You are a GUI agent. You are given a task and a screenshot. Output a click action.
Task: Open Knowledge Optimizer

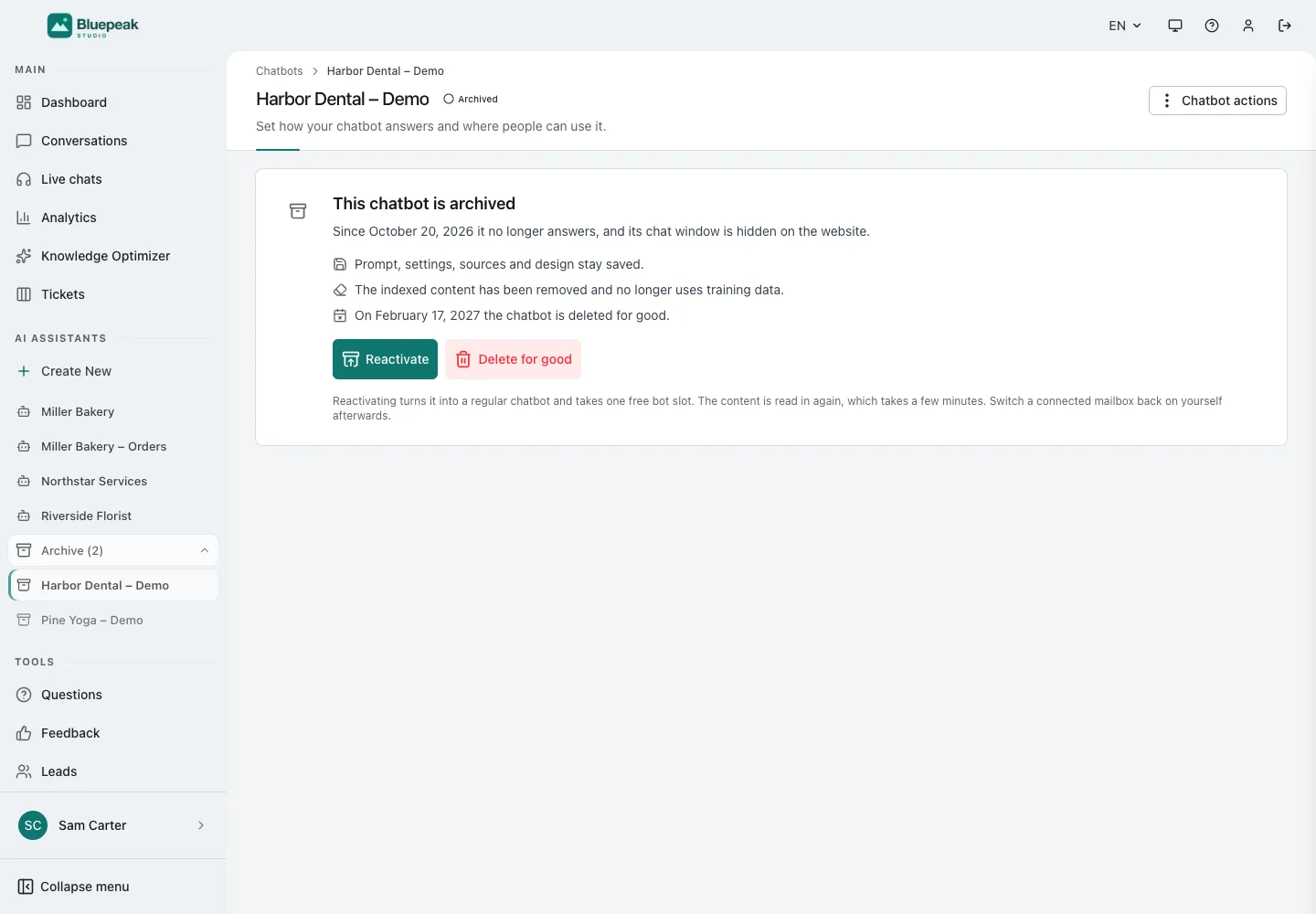(x=113, y=256)
